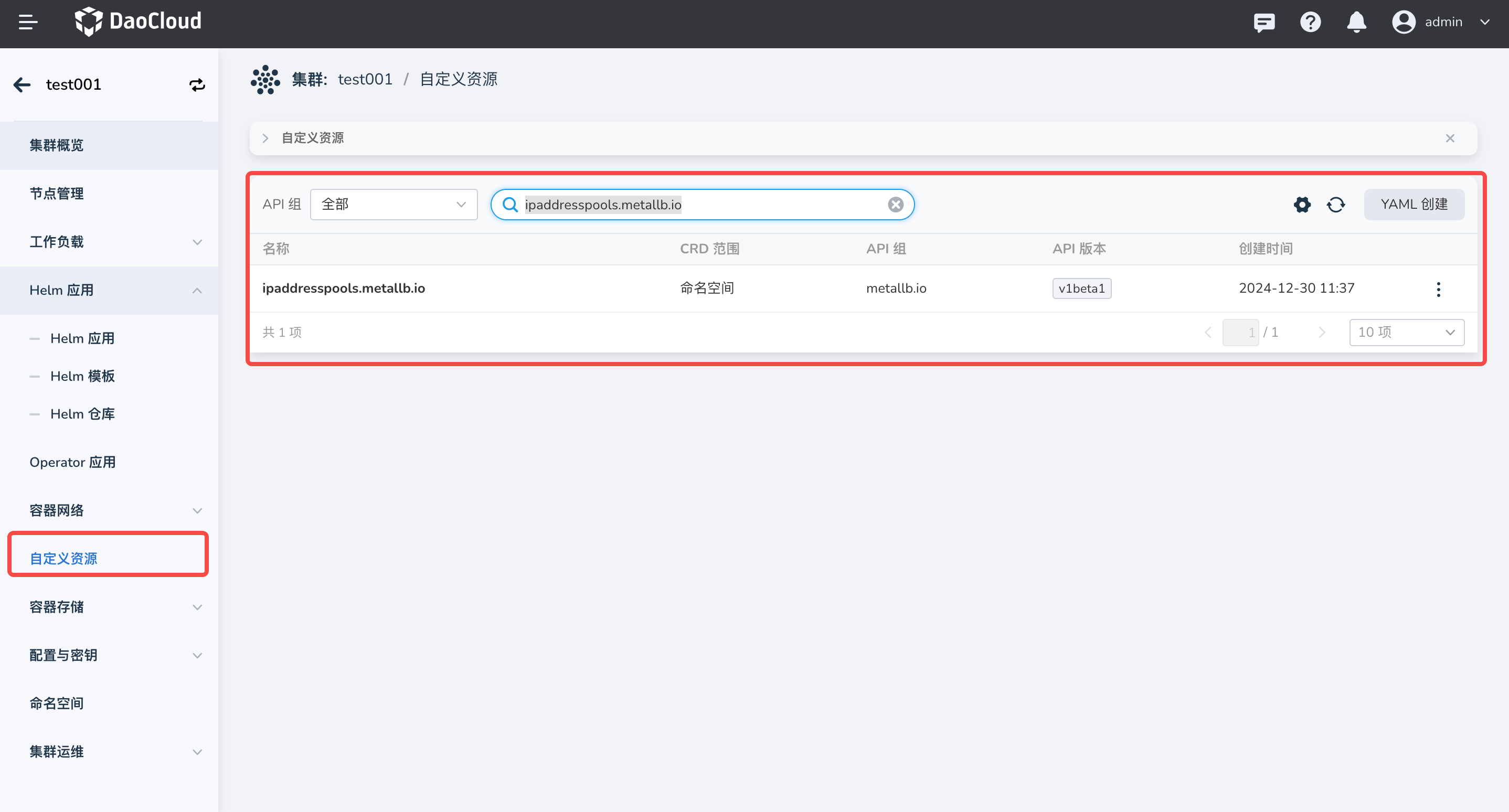Image resolution: width=1509 pixels, height=812 pixels.
Task: Expand the 自定义资源 info banner
Action: click(265, 138)
